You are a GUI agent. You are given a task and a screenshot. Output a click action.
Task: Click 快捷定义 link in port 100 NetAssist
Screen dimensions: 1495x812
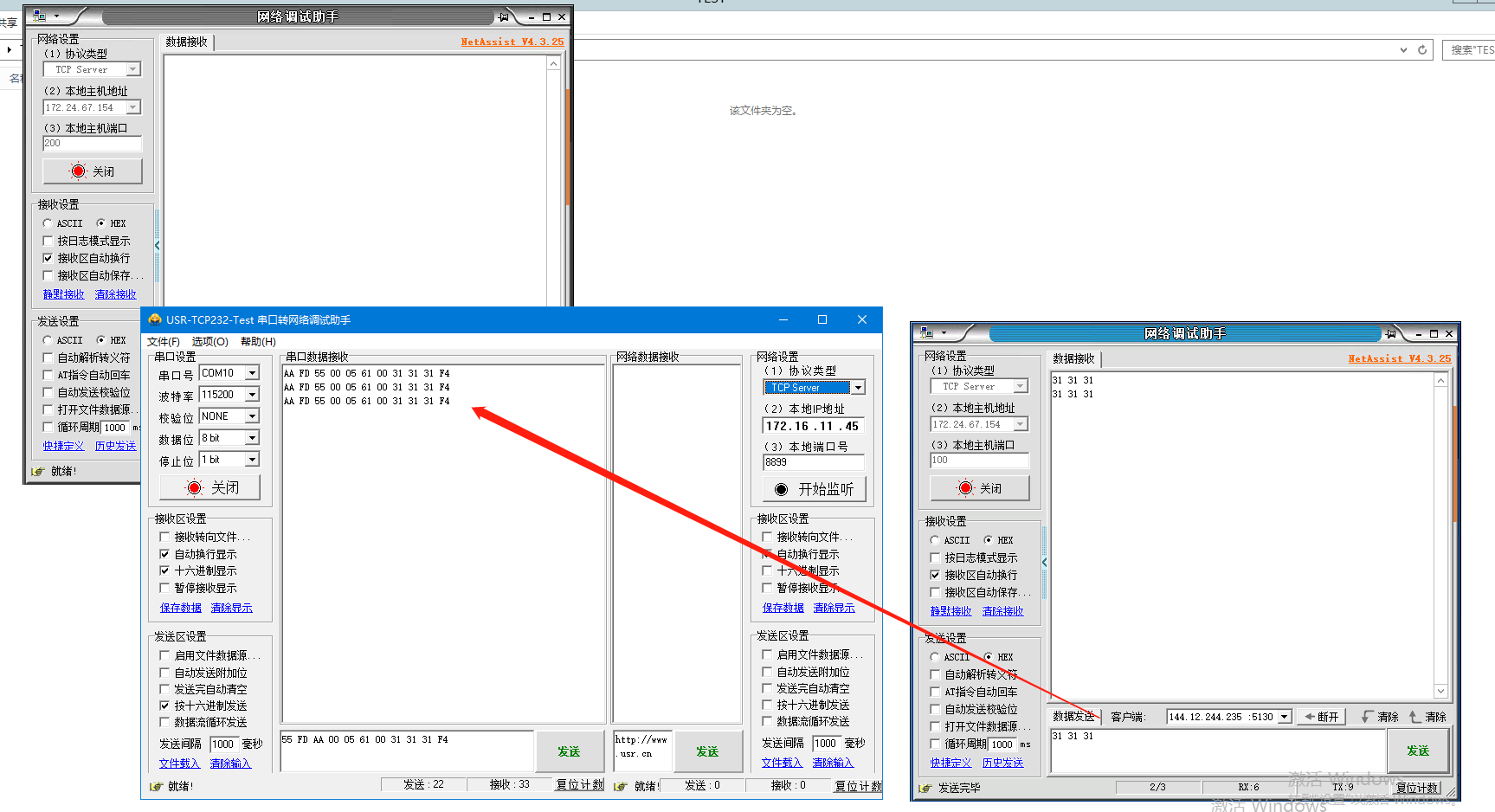pos(951,763)
